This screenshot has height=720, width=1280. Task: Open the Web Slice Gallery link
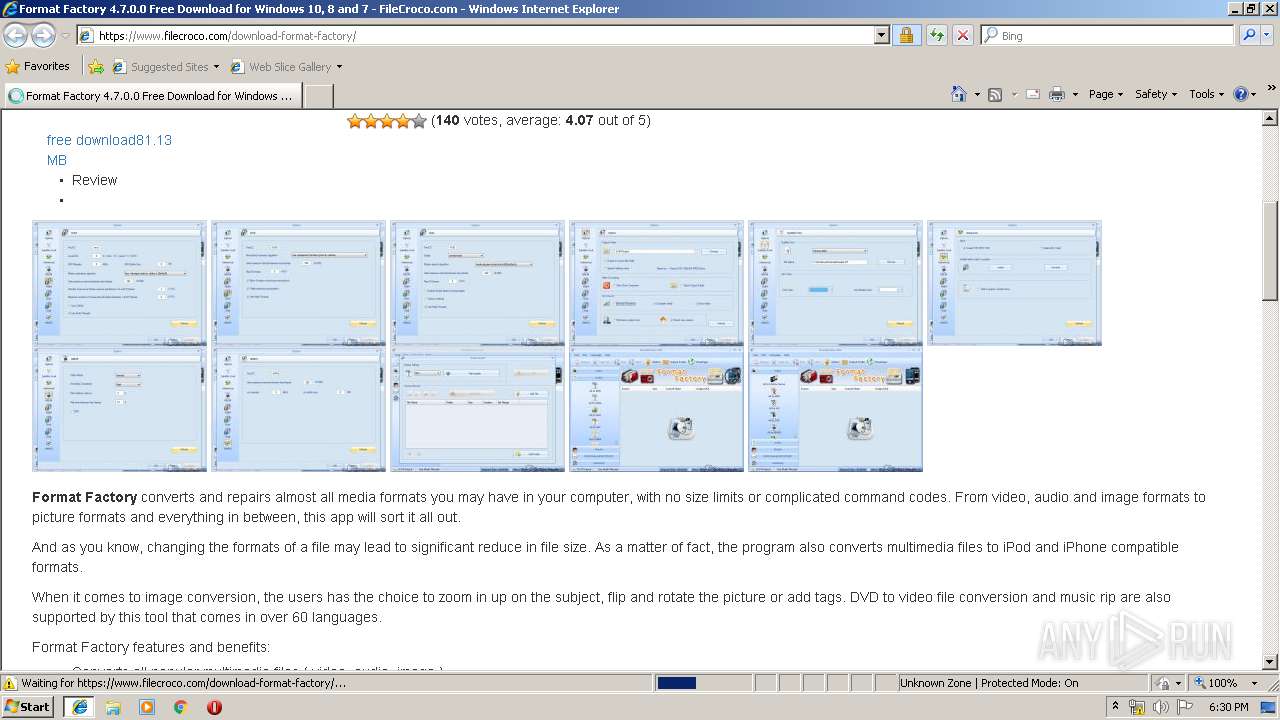tap(281, 67)
